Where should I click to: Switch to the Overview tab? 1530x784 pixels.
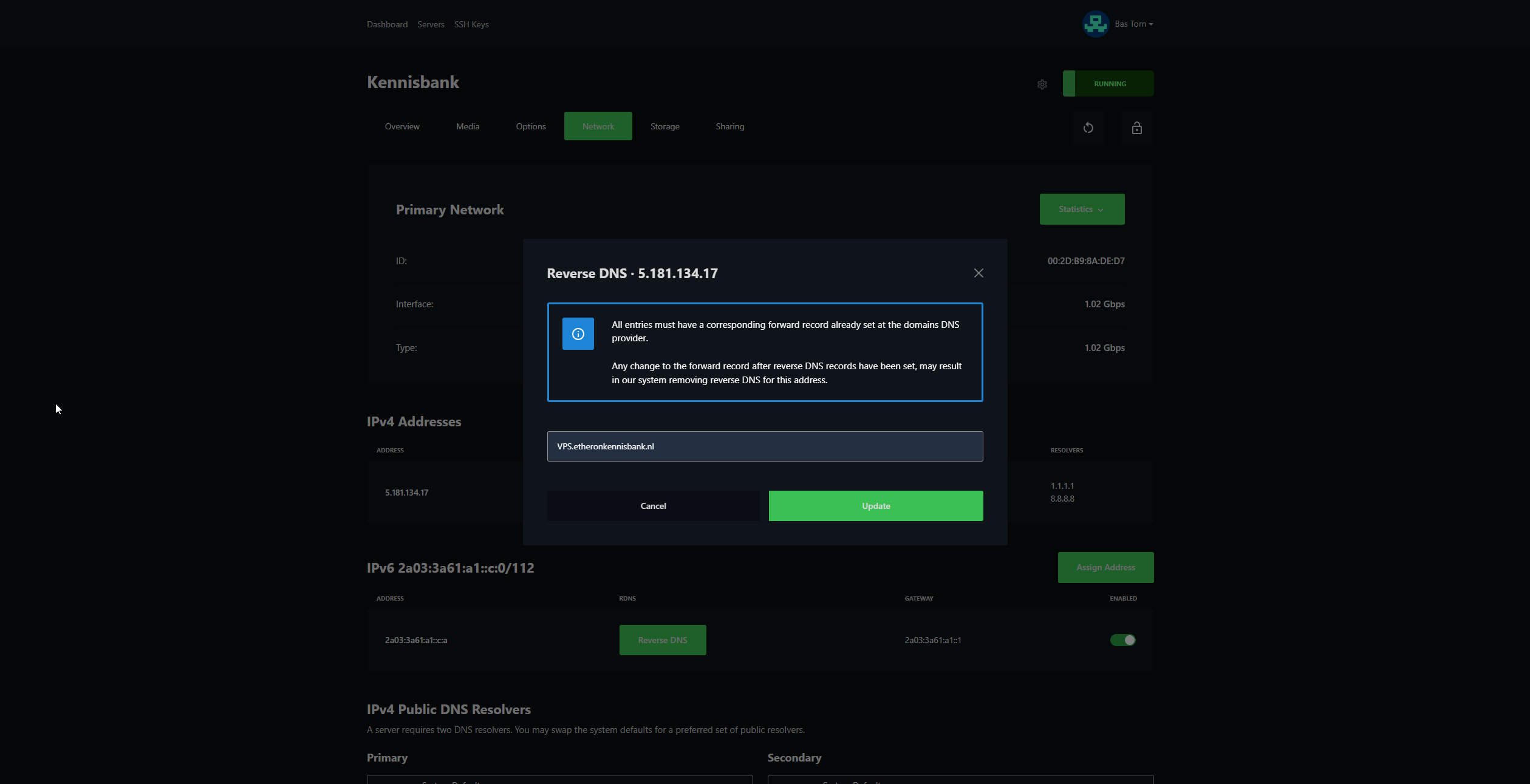coord(402,126)
